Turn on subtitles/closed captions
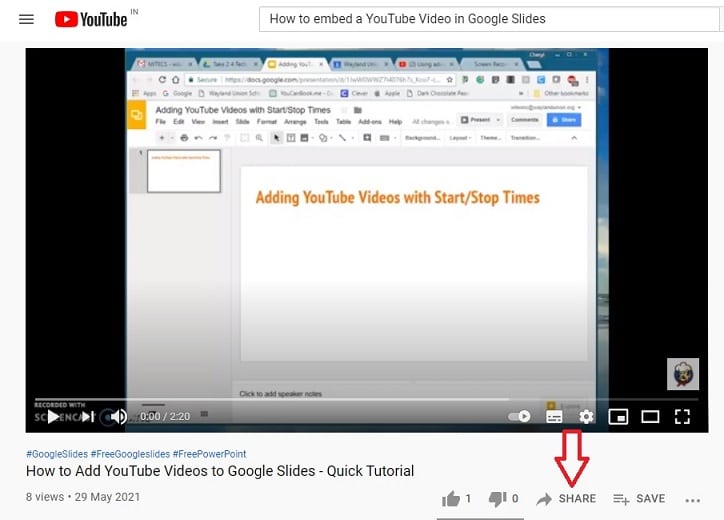Image resolution: width=724 pixels, height=520 pixels. (x=554, y=417)
